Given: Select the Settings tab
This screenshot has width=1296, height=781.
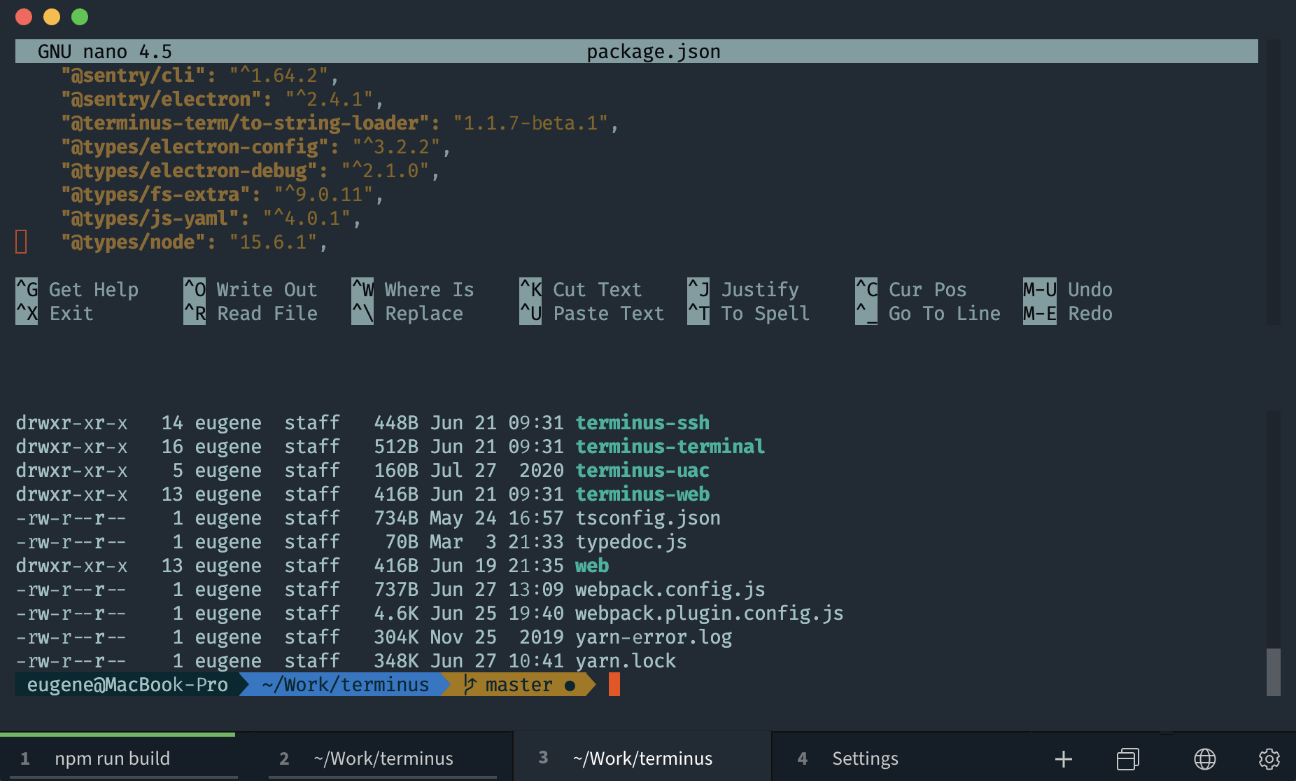Looking at the screenshot, I should point(865,759).
